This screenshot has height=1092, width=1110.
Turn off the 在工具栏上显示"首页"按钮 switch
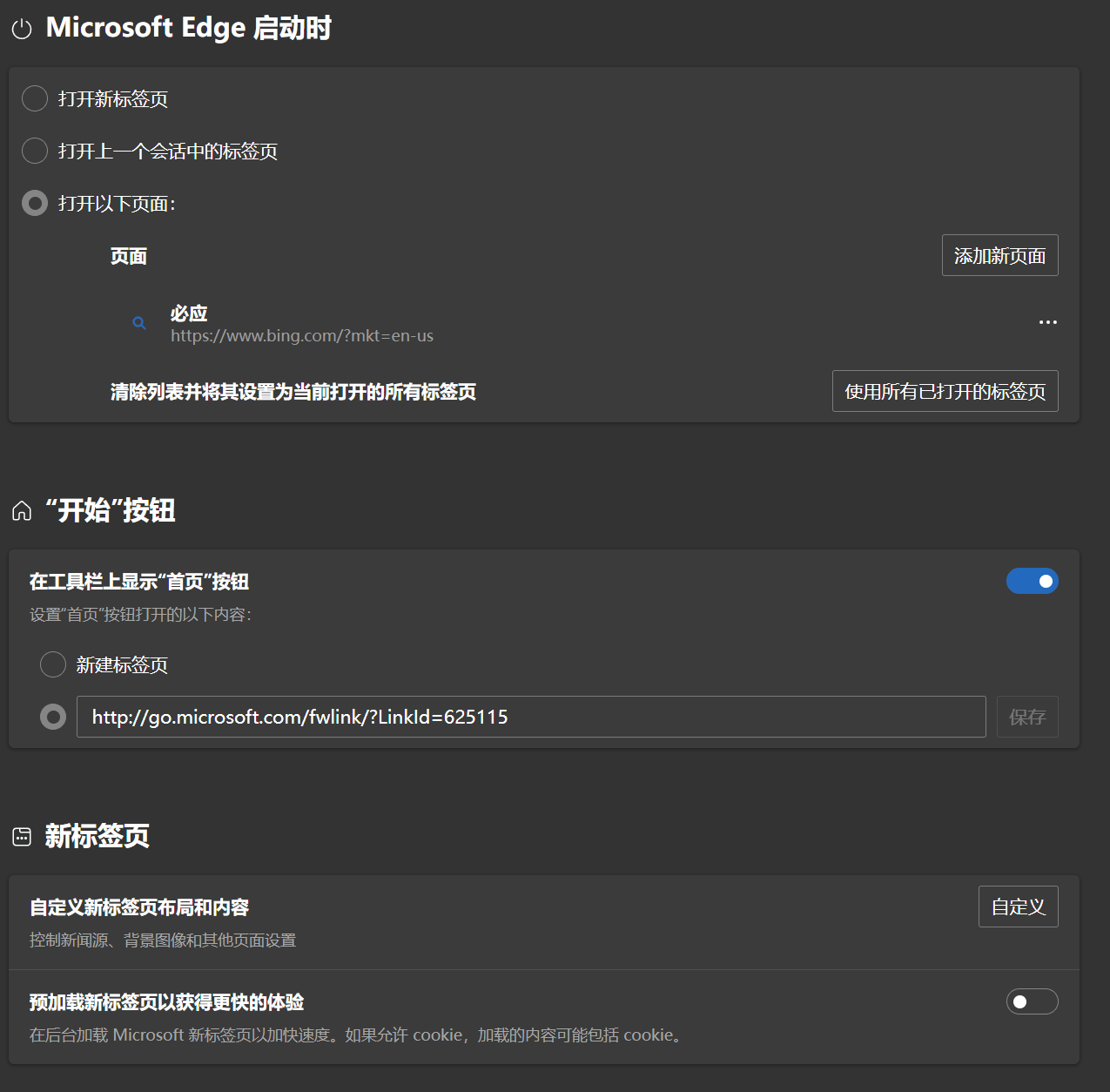coord(1032,581)
